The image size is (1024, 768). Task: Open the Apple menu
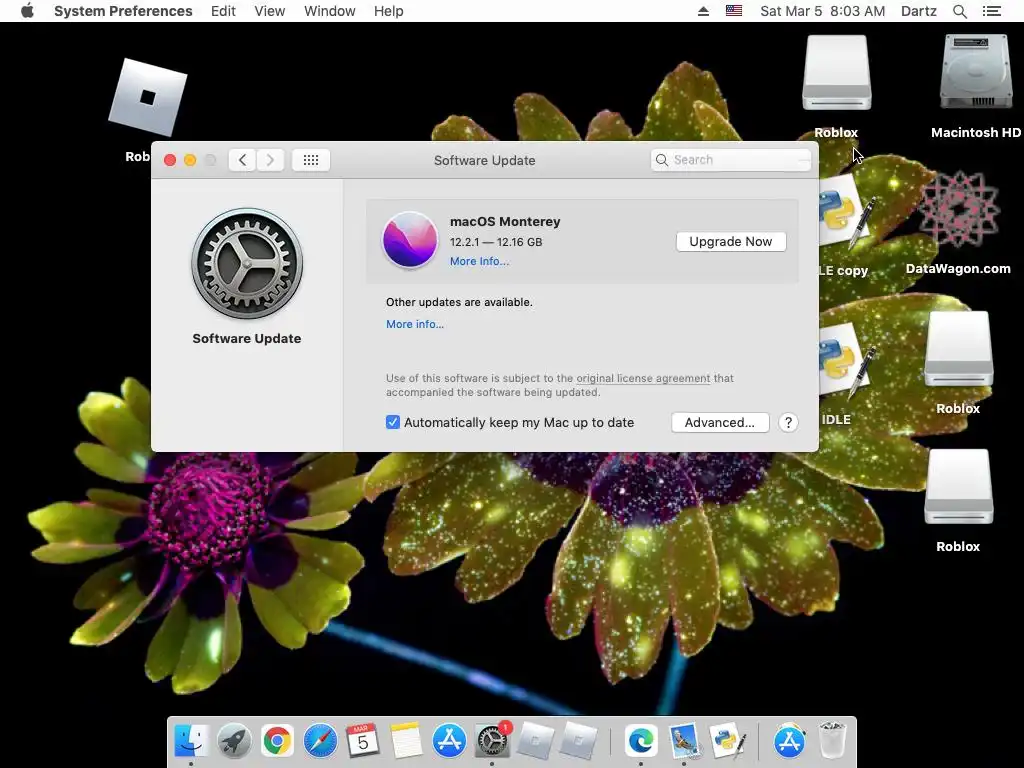click(27, 11)
